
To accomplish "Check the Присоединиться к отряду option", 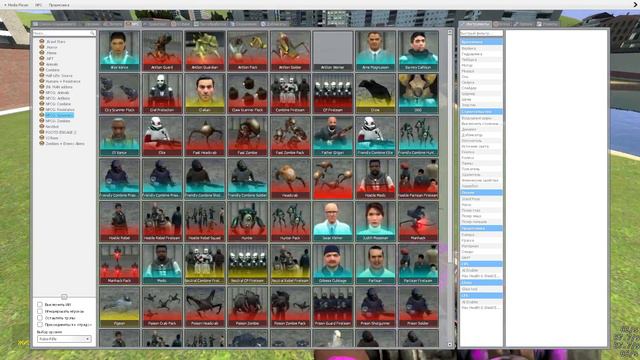I will pos(40,324).
